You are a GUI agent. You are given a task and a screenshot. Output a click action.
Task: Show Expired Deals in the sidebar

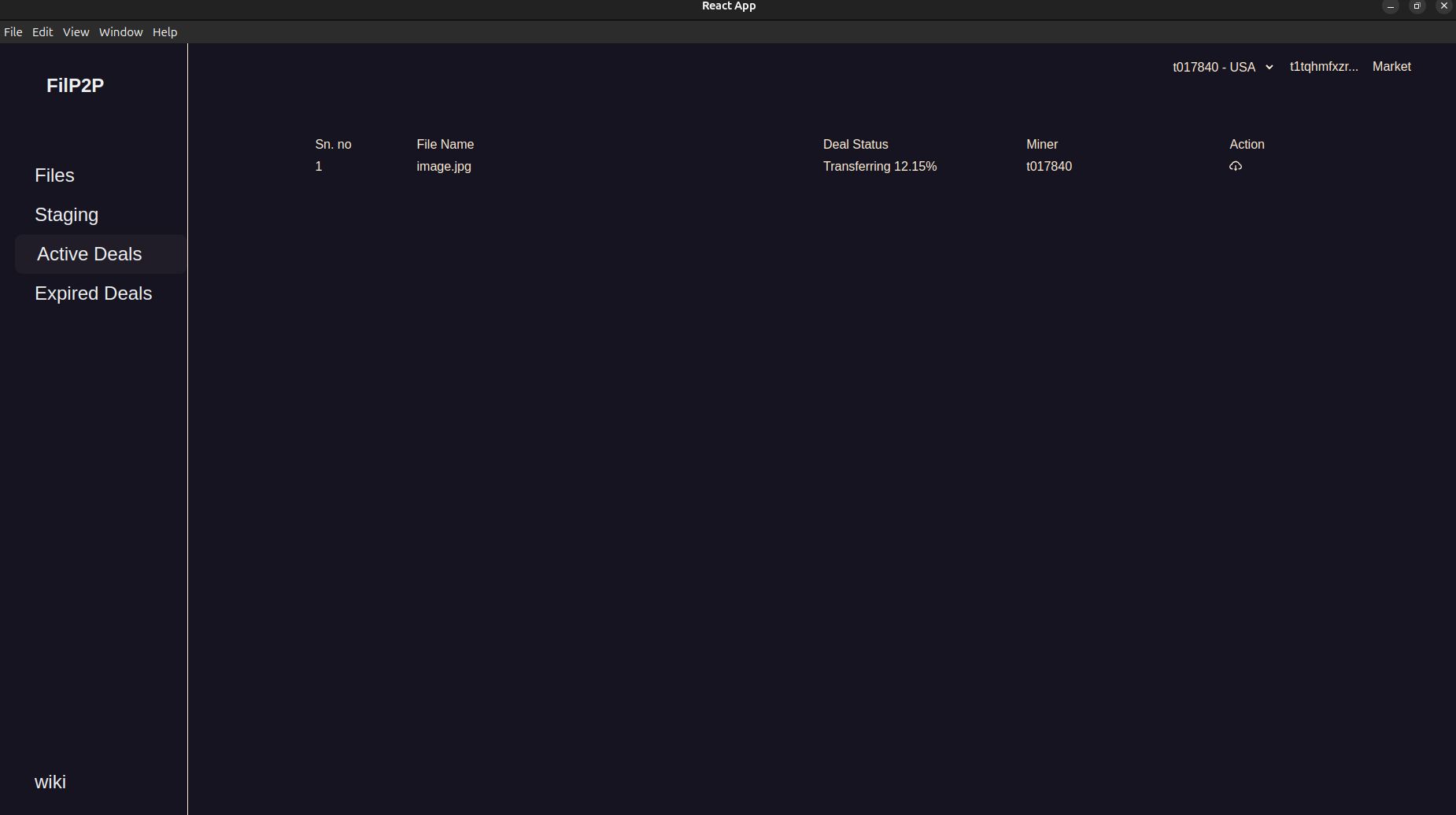click(x=94, y=293)
